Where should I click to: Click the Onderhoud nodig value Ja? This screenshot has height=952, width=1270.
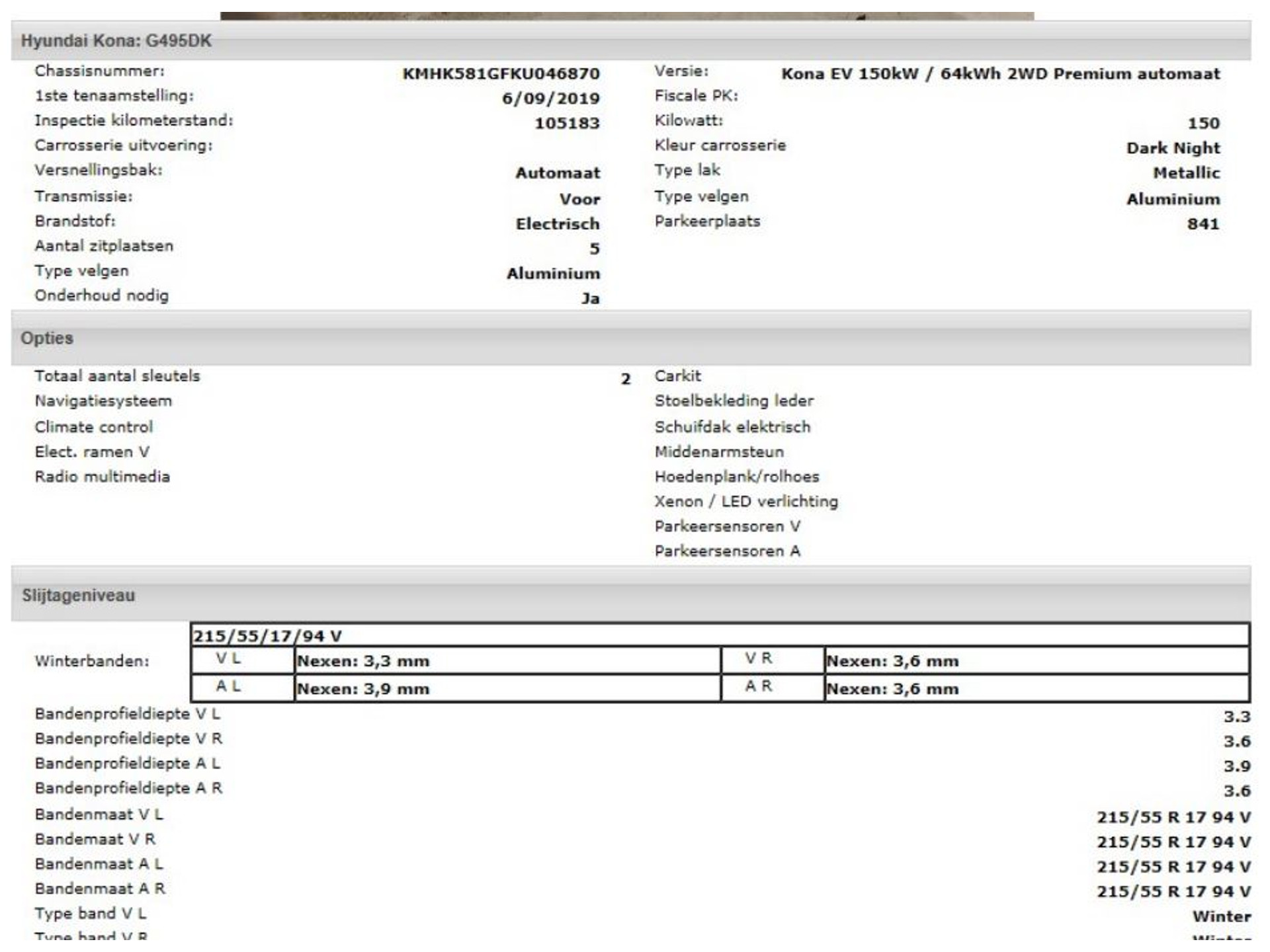(x=590, y=298)
